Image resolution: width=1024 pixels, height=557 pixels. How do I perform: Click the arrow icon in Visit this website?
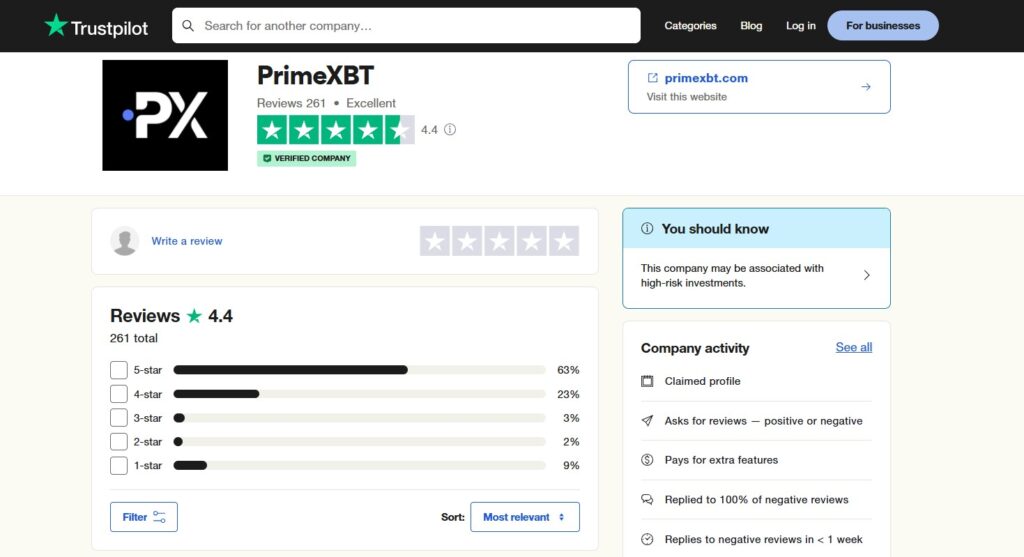865,87
